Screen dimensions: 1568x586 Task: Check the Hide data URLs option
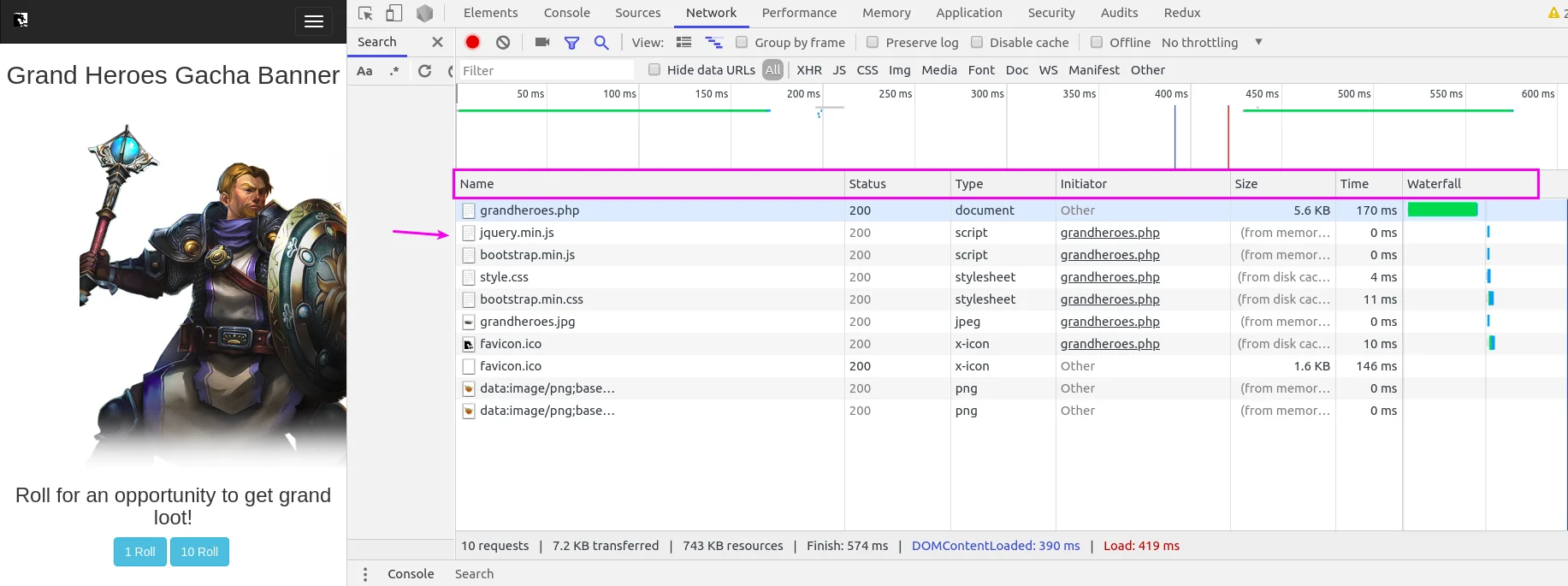654,70
